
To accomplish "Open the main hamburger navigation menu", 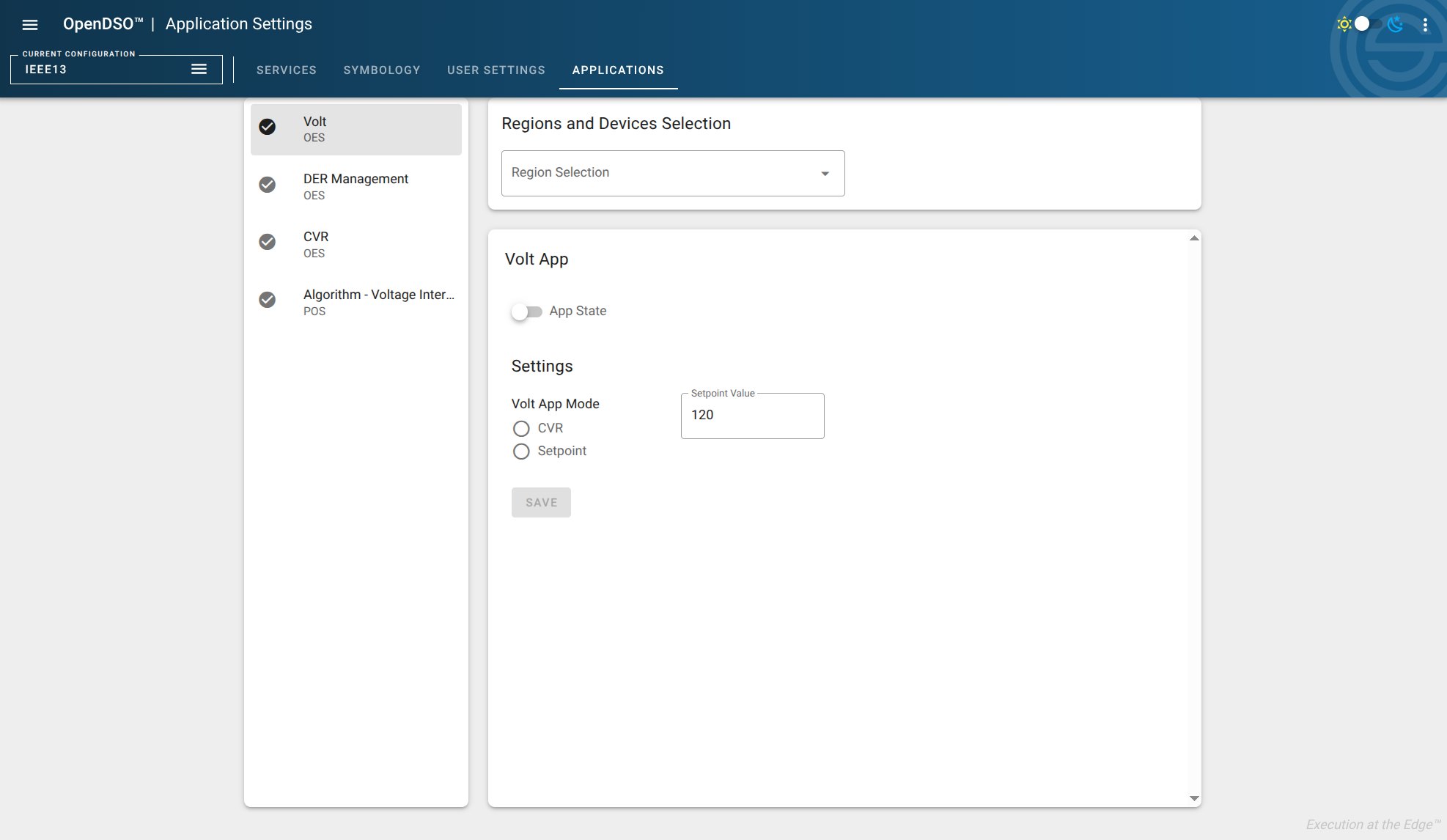I will point(30,25).
